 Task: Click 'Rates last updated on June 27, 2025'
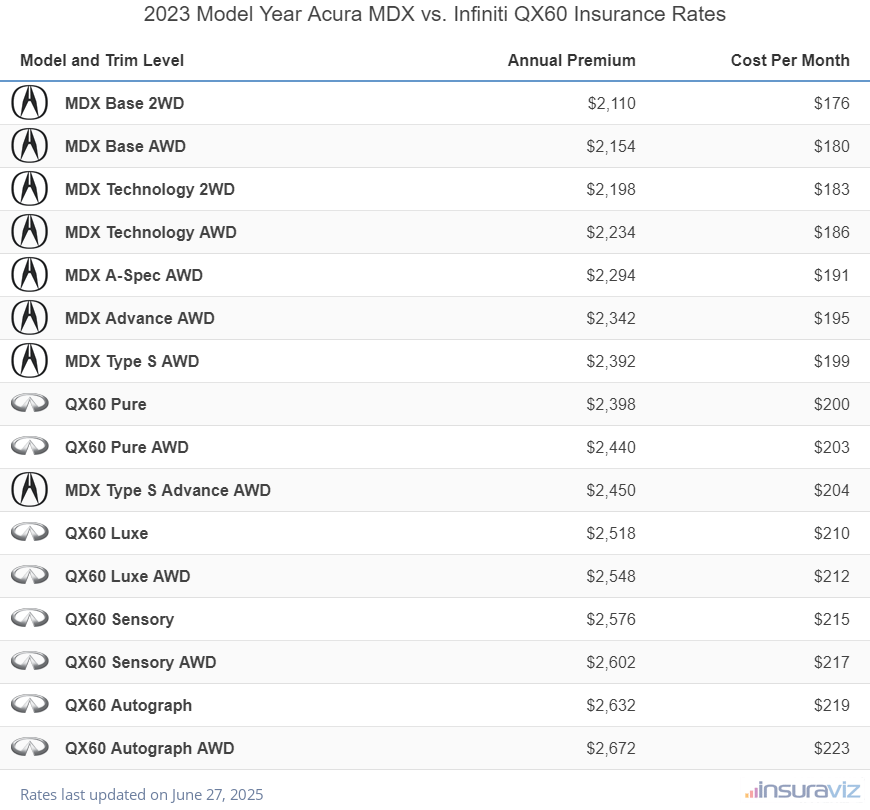[141, 794]
